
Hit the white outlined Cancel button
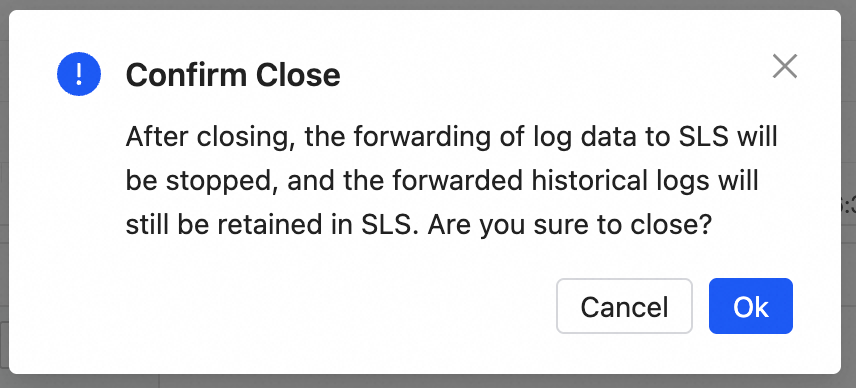(x=624, y=306)
